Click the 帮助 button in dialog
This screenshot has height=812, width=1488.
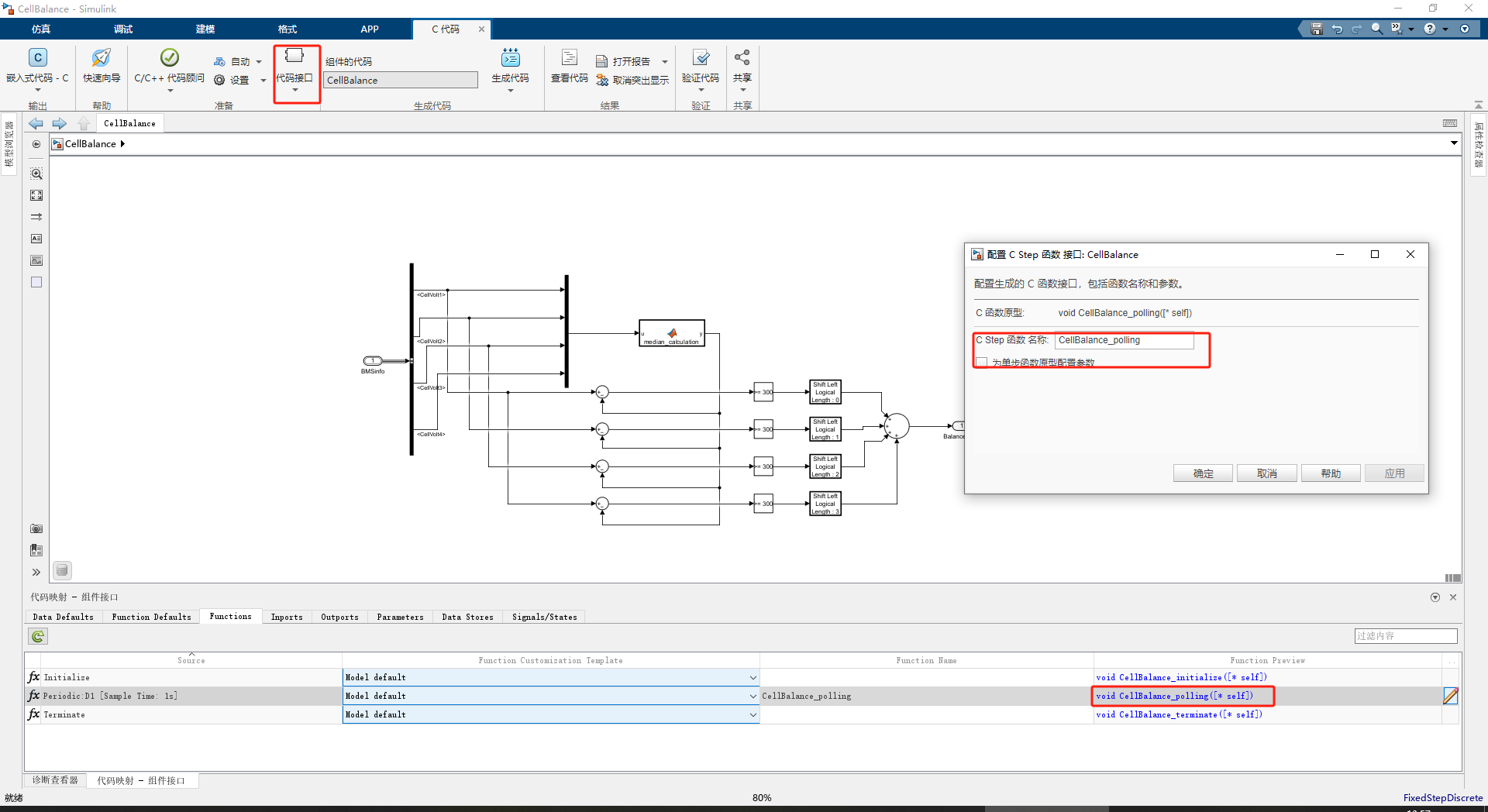1330,473
